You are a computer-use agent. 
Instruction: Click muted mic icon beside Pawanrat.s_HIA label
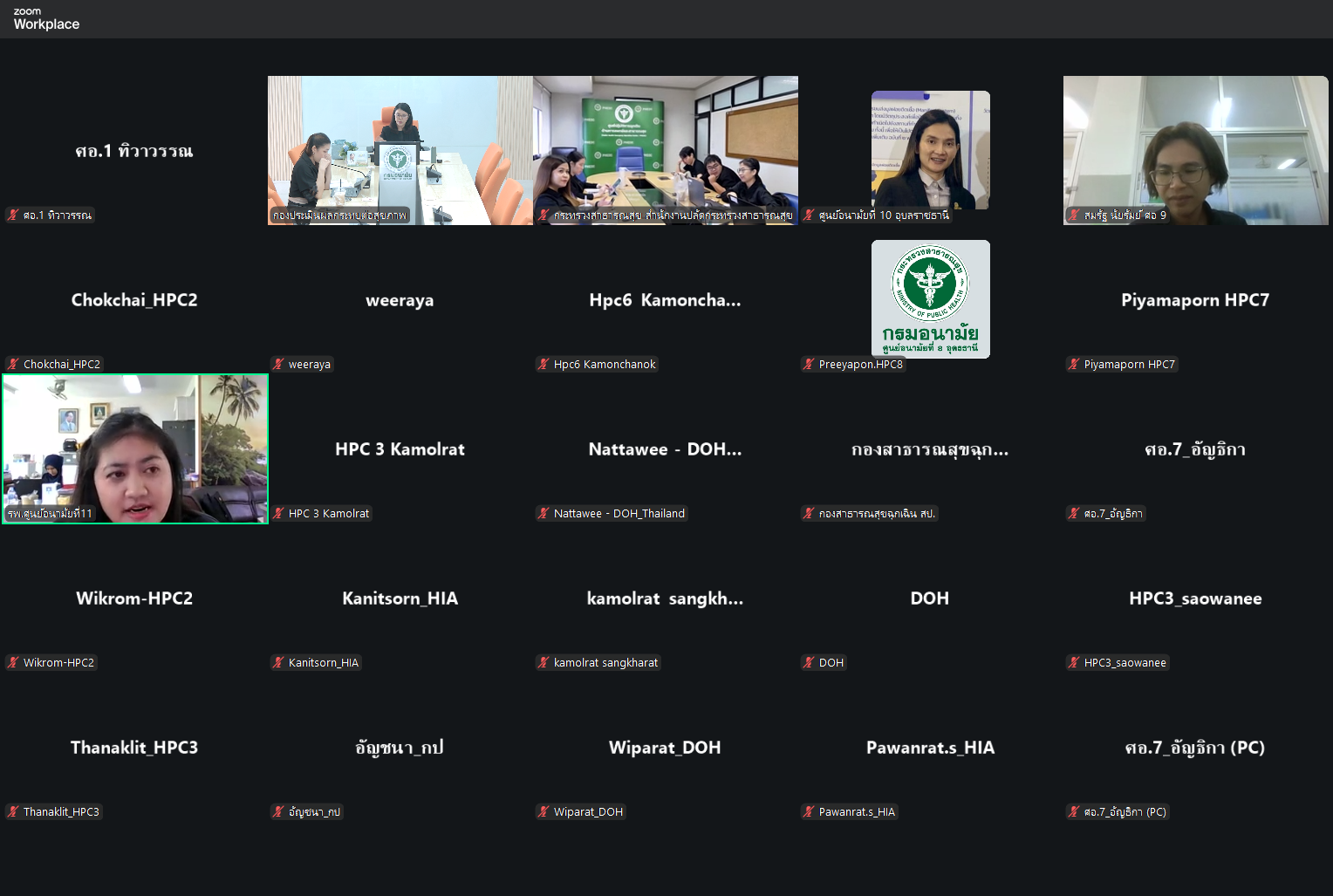(809, 811)
